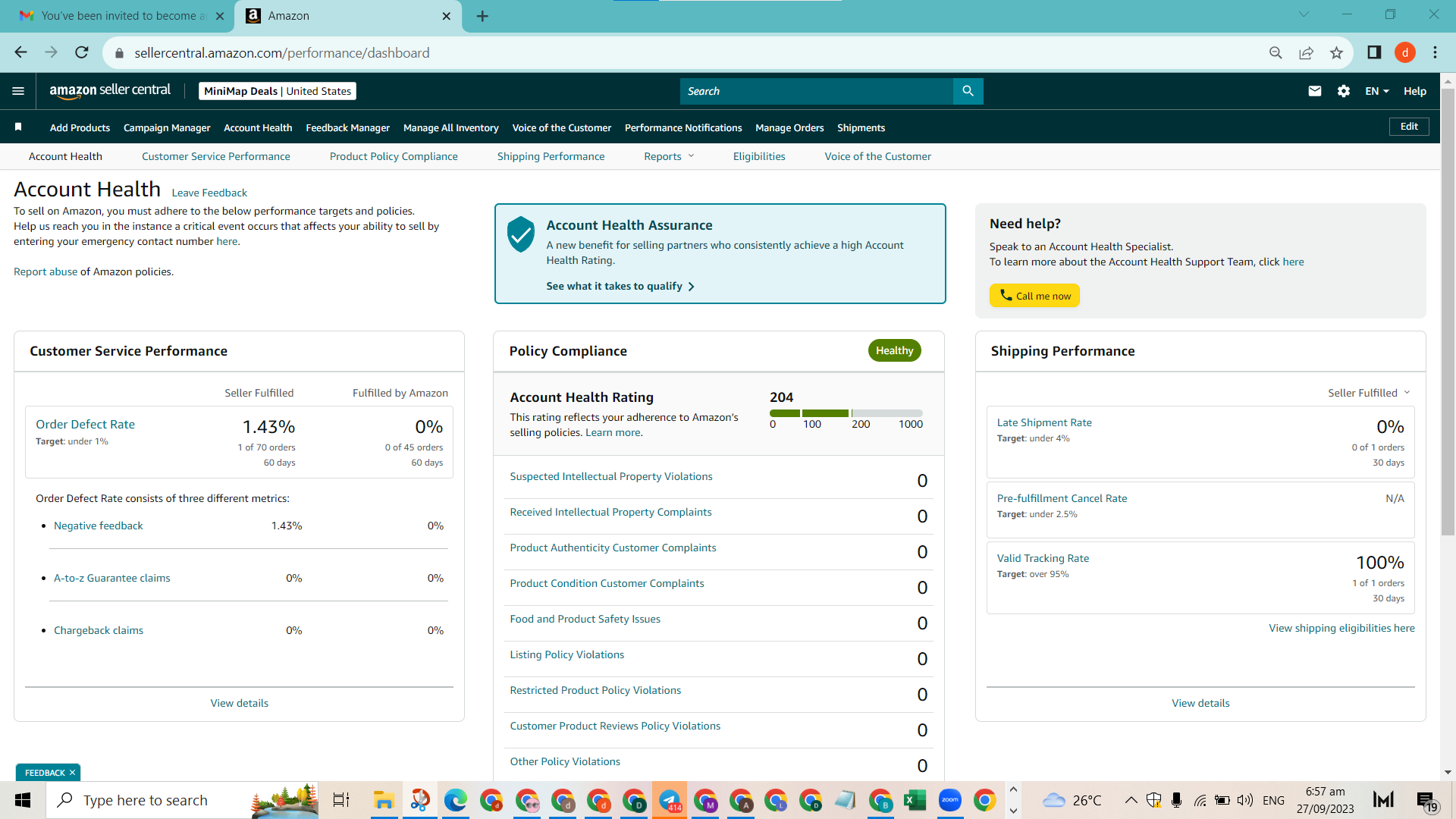This screenshot has width=1456, height=819.
Task: Click the share page icon in the address bar
Action: (1306, 52)
